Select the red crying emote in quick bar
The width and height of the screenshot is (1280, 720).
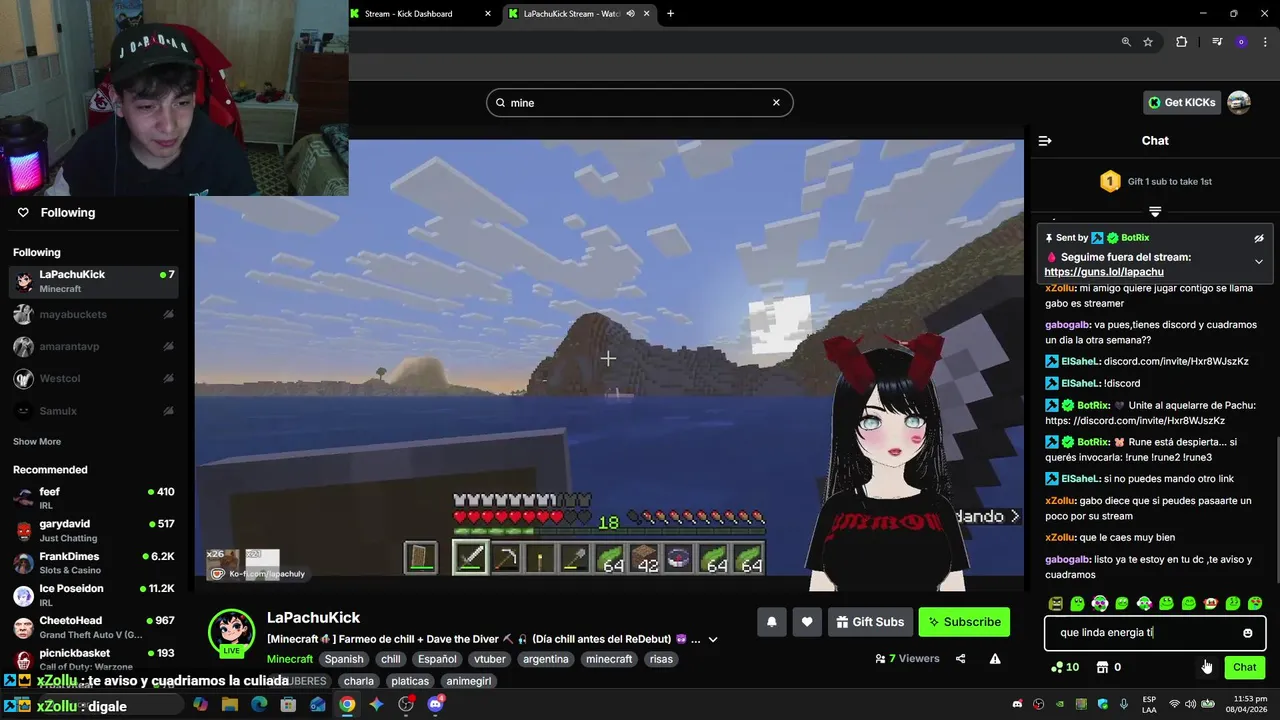click(x=1211, y=604)
